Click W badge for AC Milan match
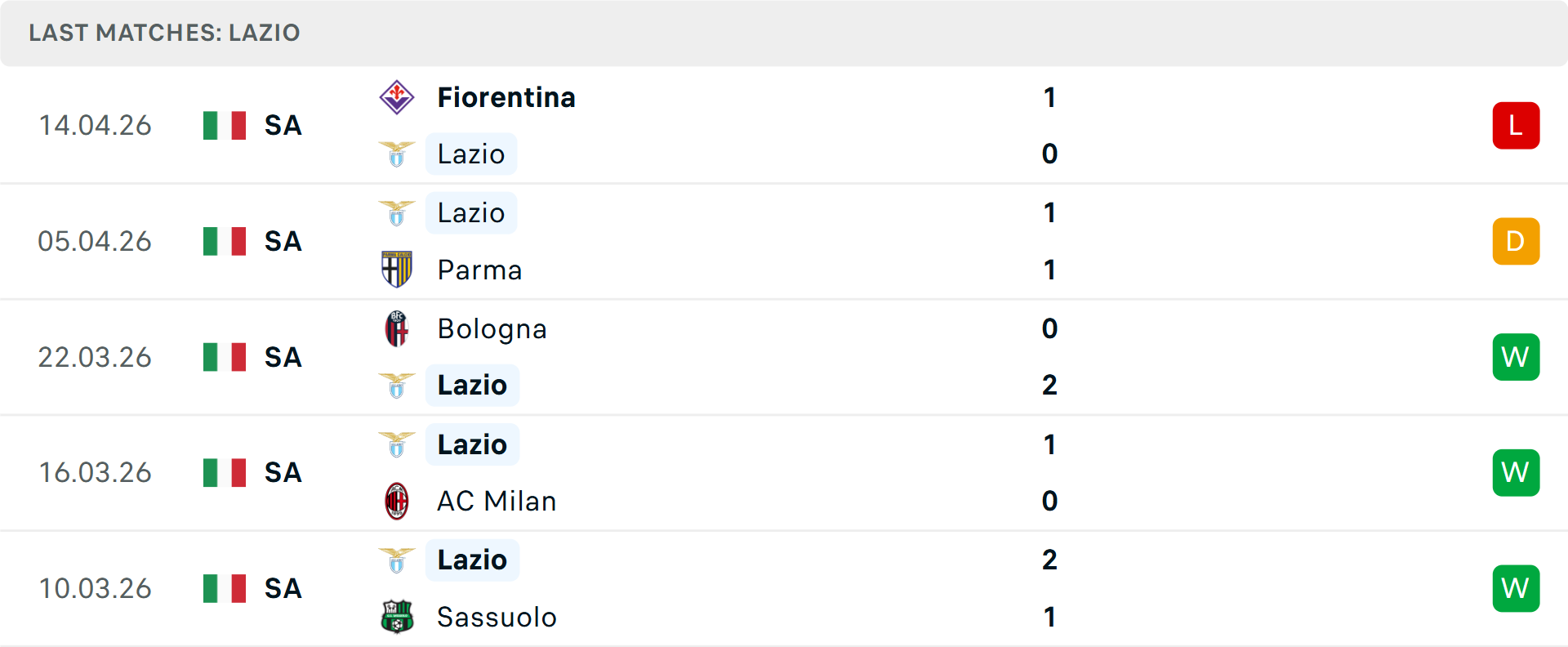Viewport: 1568px width, 647px height. 1516,472
